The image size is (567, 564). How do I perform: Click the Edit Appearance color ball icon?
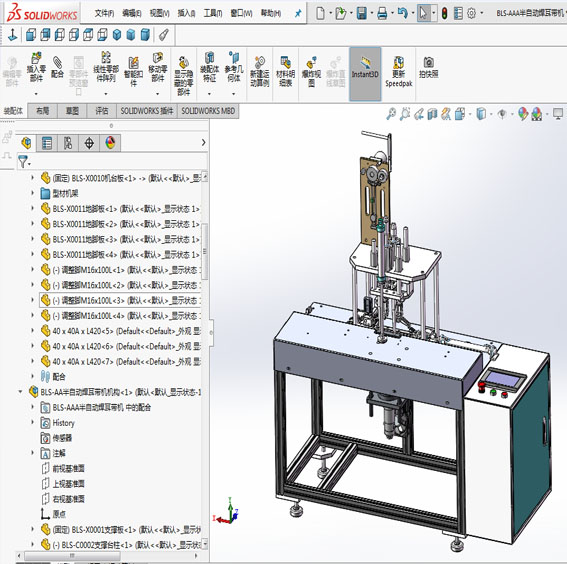(523, 114)
